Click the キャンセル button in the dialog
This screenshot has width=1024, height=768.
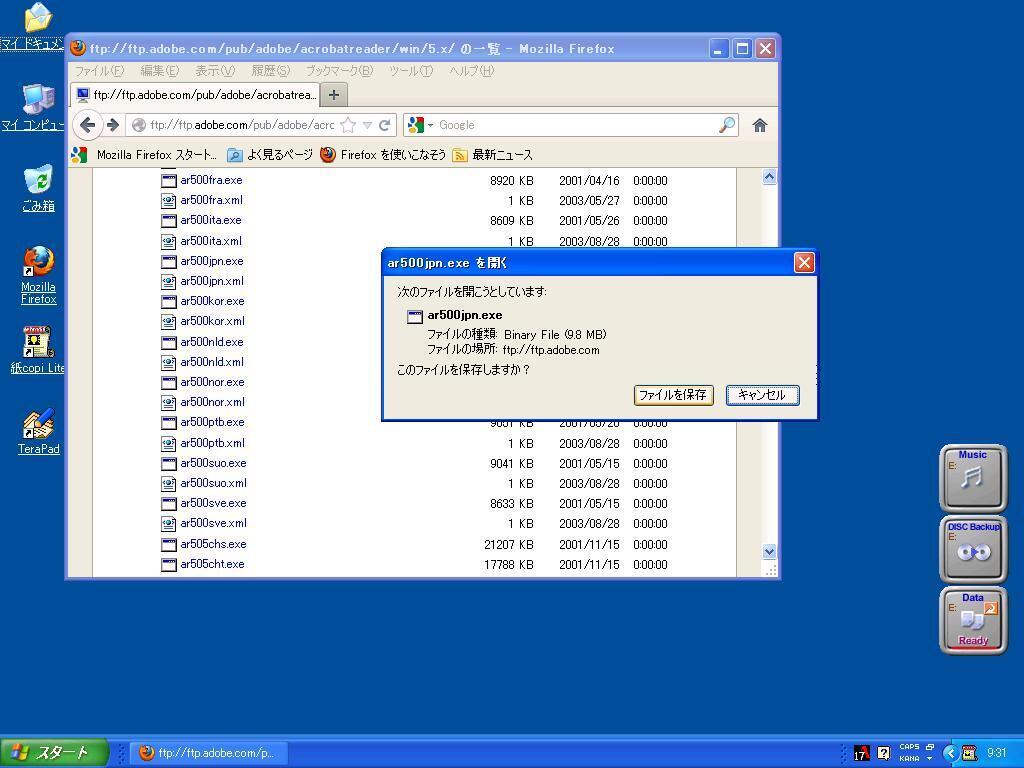click(x=762, y=394)
